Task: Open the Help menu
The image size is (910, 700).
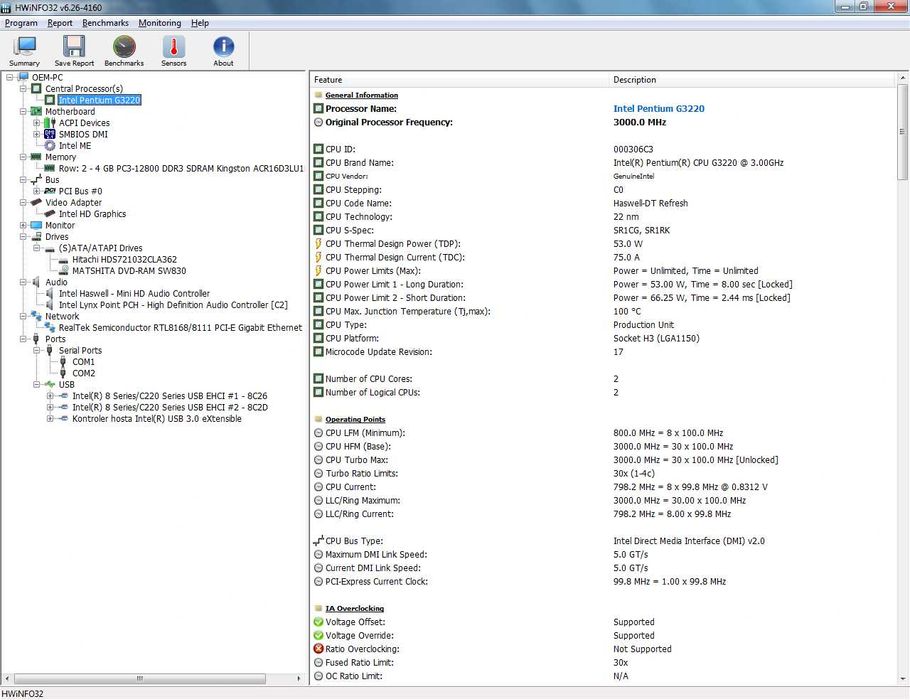Action: click(x=200, y=23)
